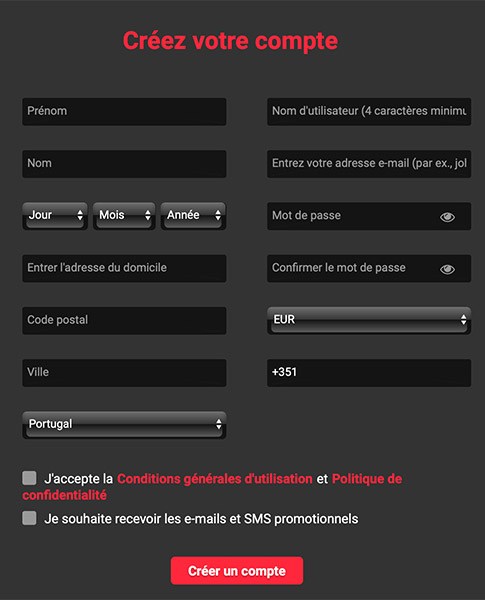485x600 pixels.
Task: Reveal the Confirmer le mot de passe field with eye icon
Action: pos(447,269)
